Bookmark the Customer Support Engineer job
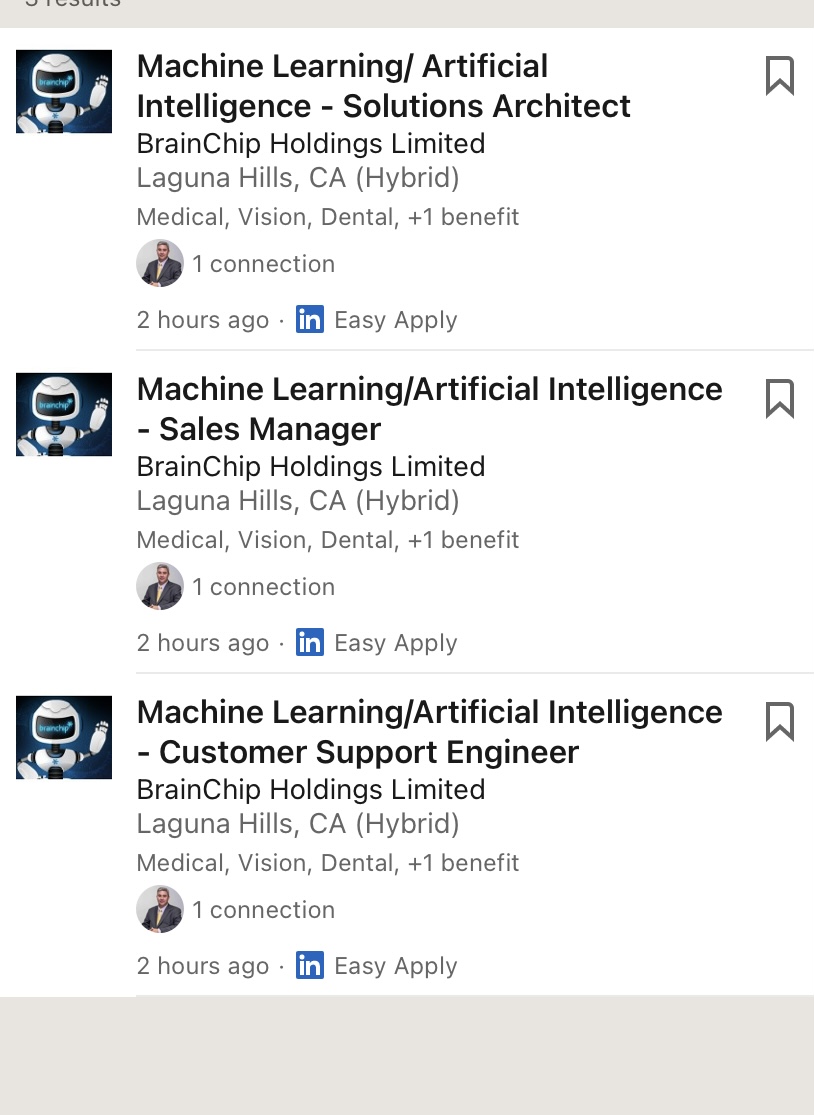The width and height of the screenshot is (814, 1115). 779,722
